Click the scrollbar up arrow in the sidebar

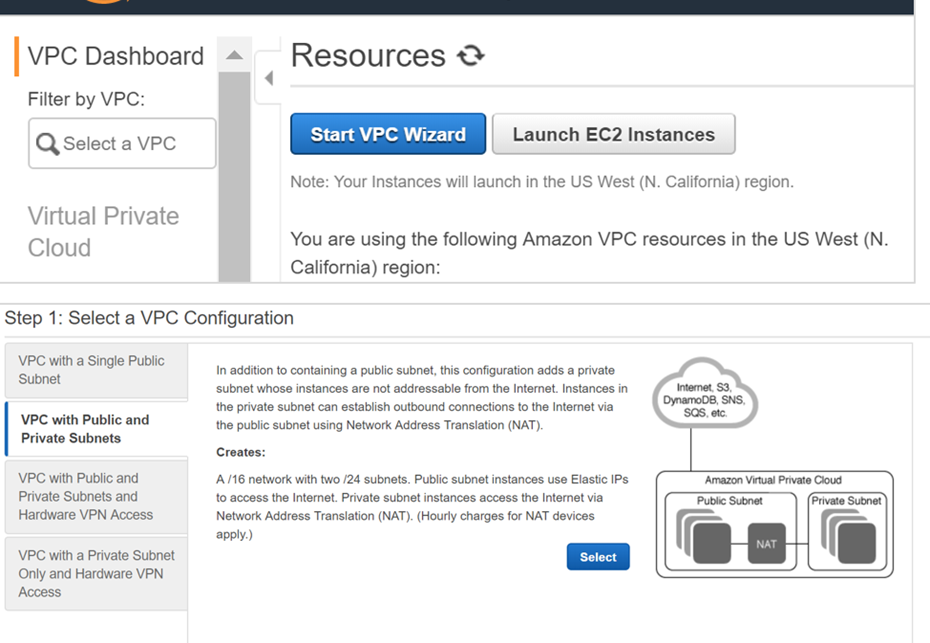[x=233, y=53]
